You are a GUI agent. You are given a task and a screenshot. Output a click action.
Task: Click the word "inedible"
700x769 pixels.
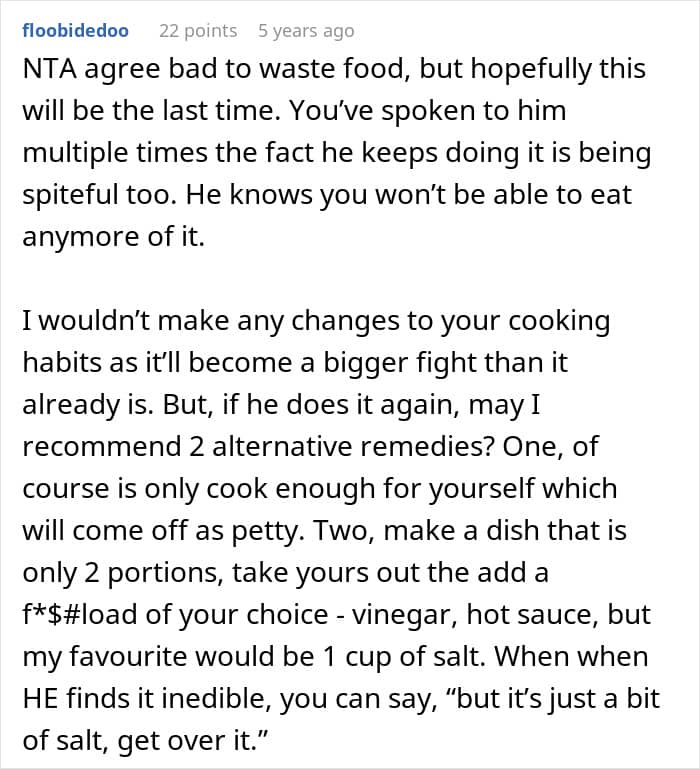click(x=202, y=696)
